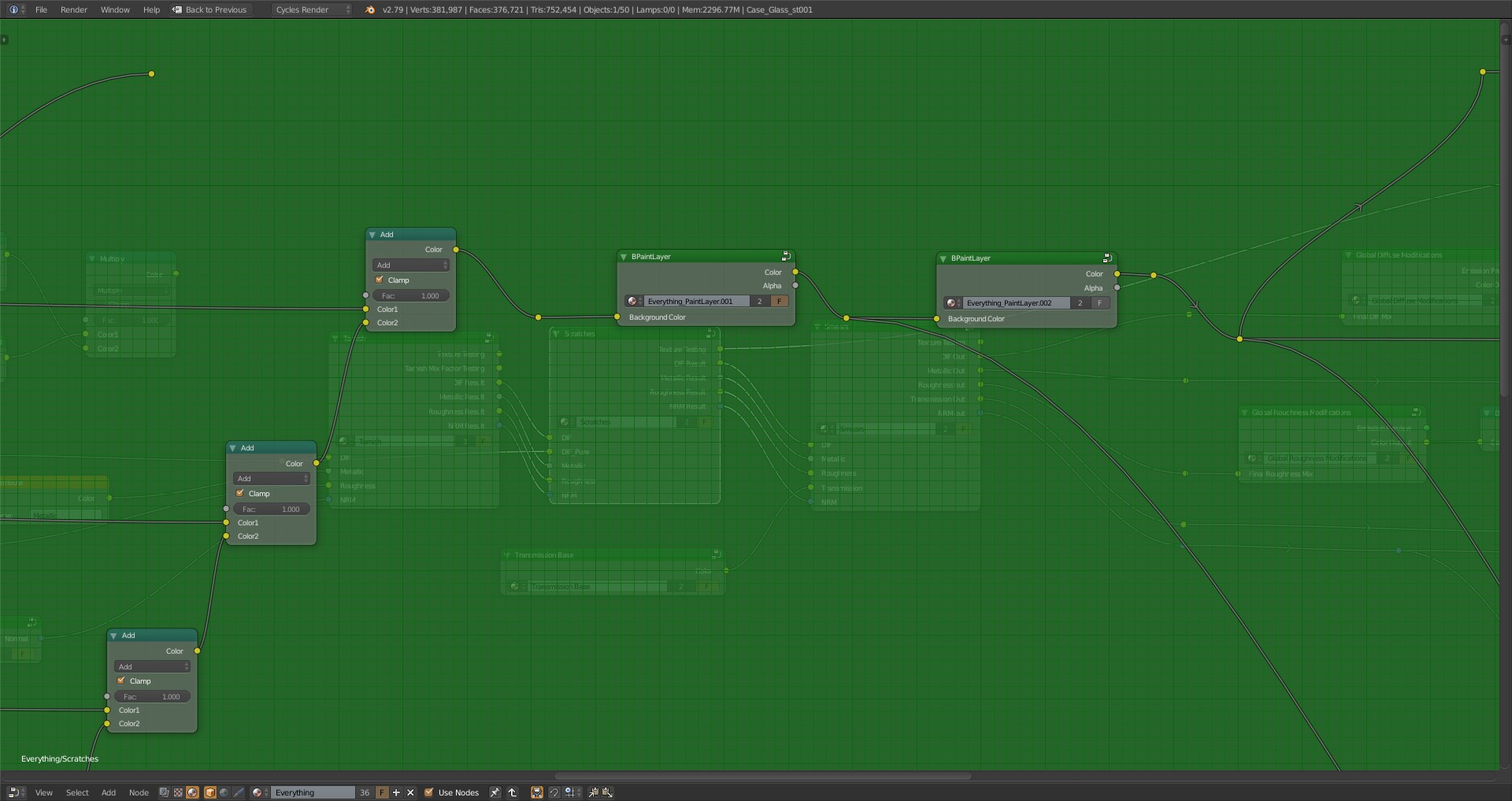
Task: Disable Clamp on the top Add node
Action: coord(380,280)
